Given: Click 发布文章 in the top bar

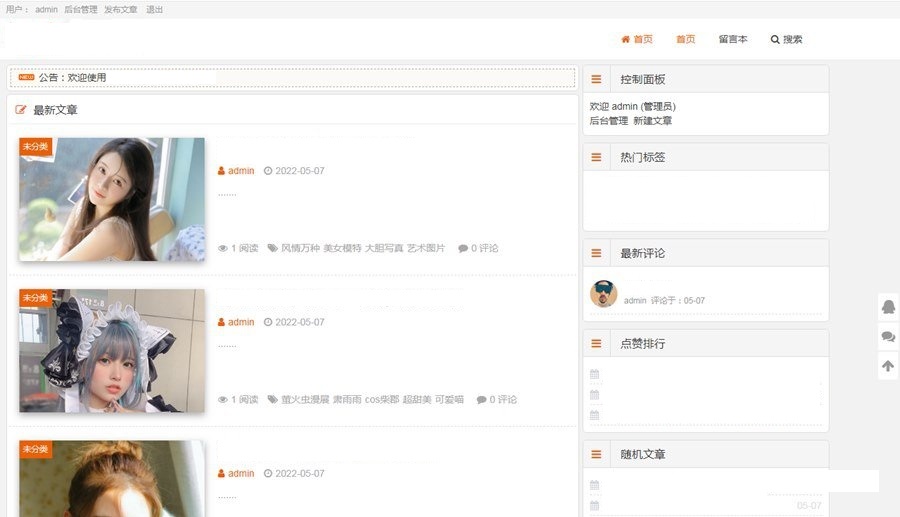Looking at the screenshot, I should coord(121,9).
